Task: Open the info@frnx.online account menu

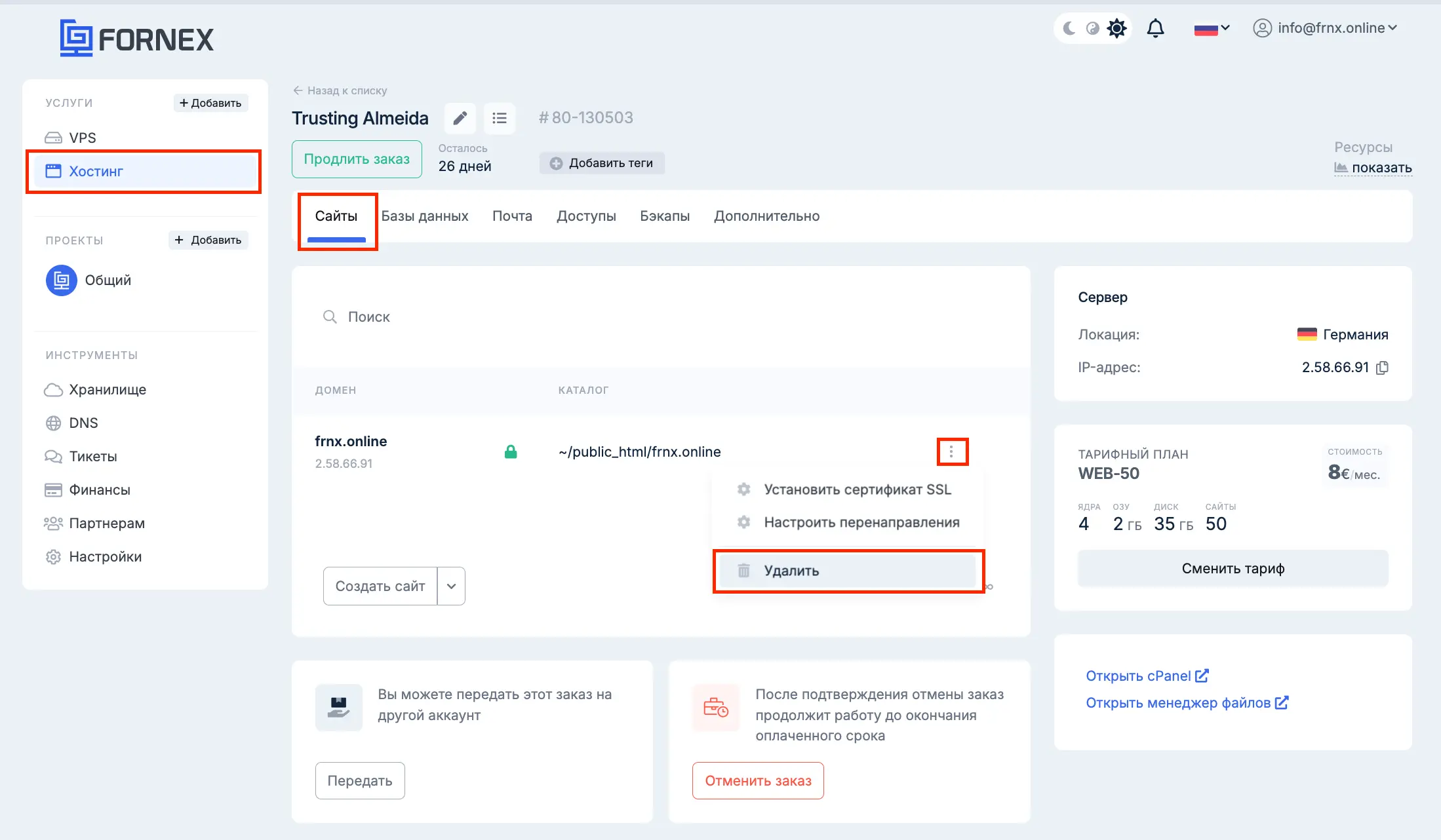Action: pos(1325,28)
